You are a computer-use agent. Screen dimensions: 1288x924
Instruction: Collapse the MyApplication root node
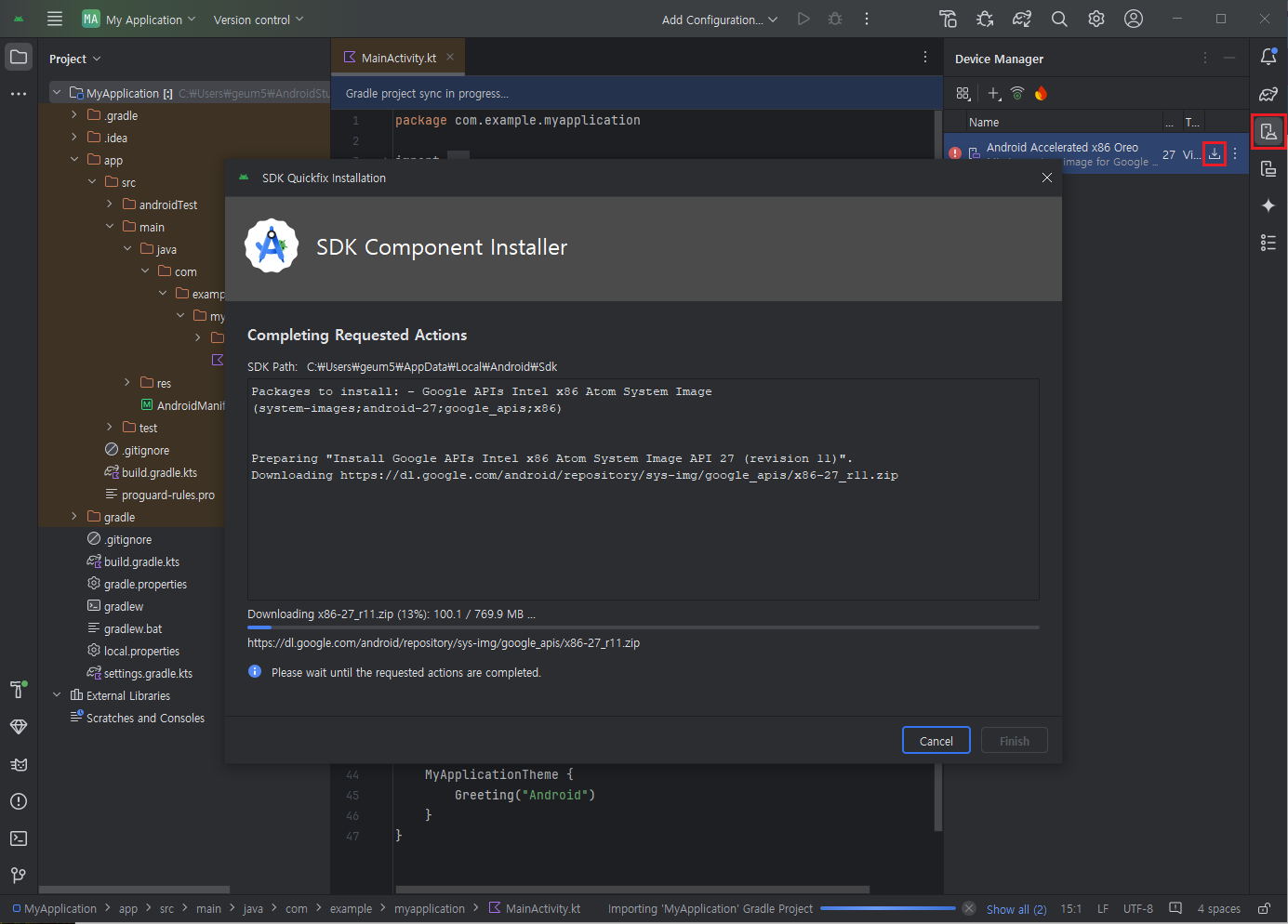57,93
